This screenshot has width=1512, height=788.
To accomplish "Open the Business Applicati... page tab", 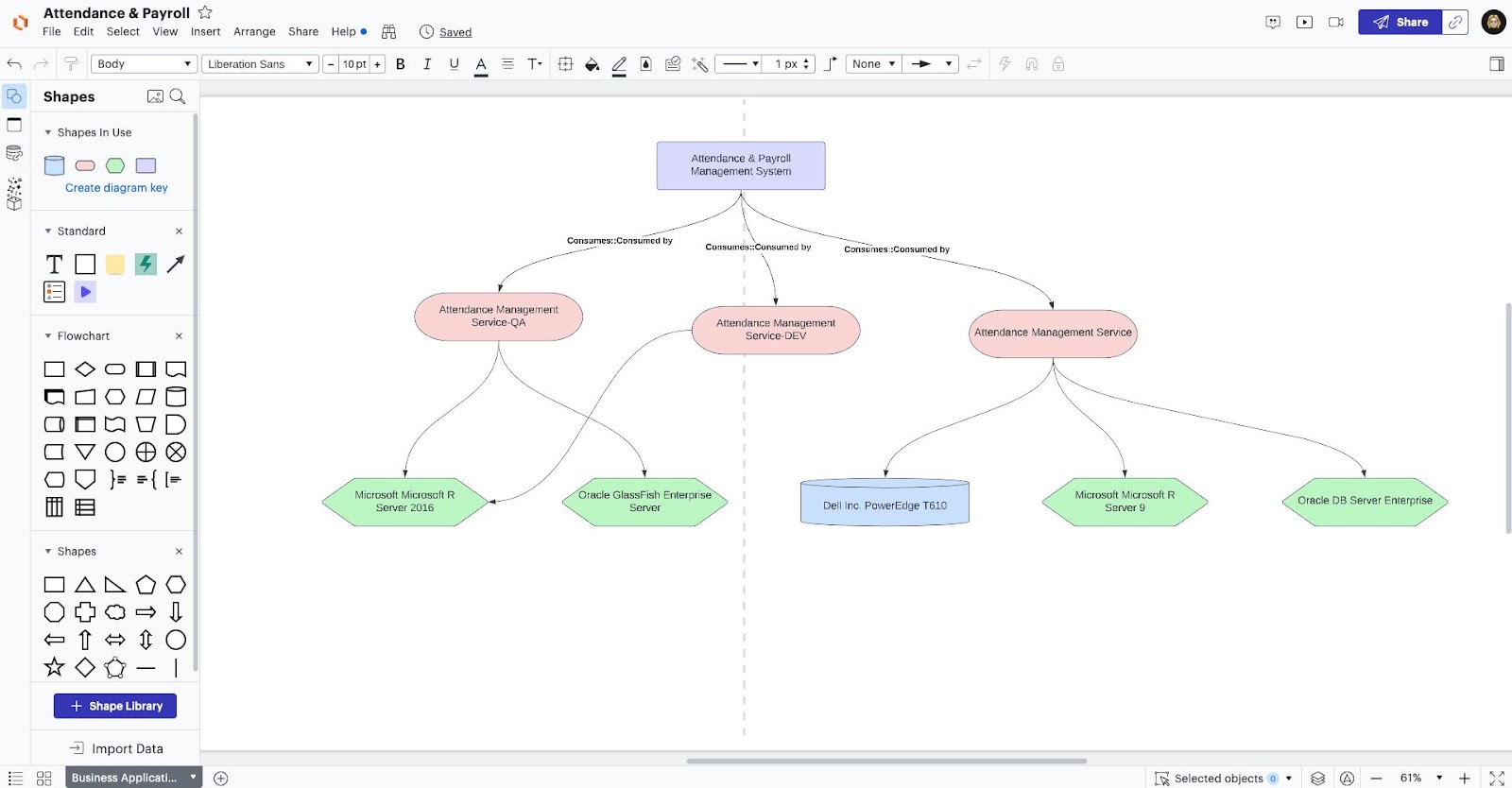I will [133, 778].
